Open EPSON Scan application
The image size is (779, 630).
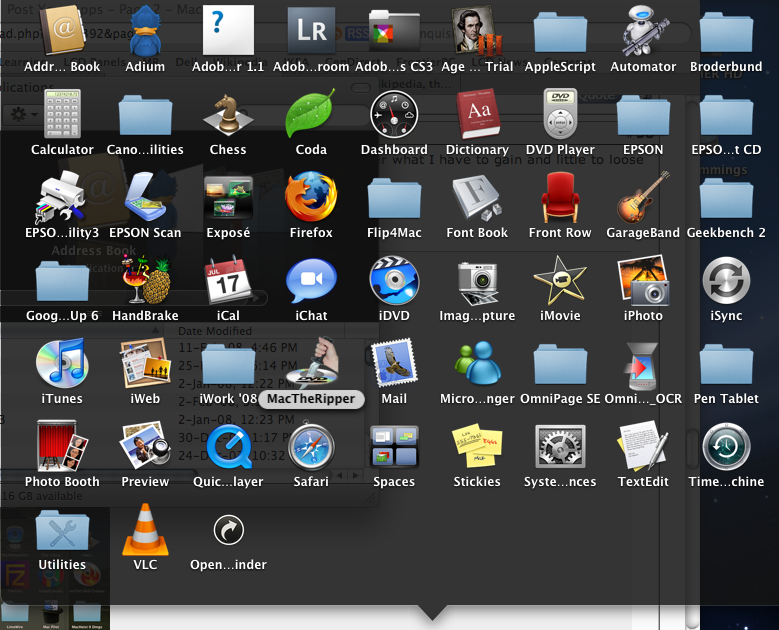pos(145,197)
